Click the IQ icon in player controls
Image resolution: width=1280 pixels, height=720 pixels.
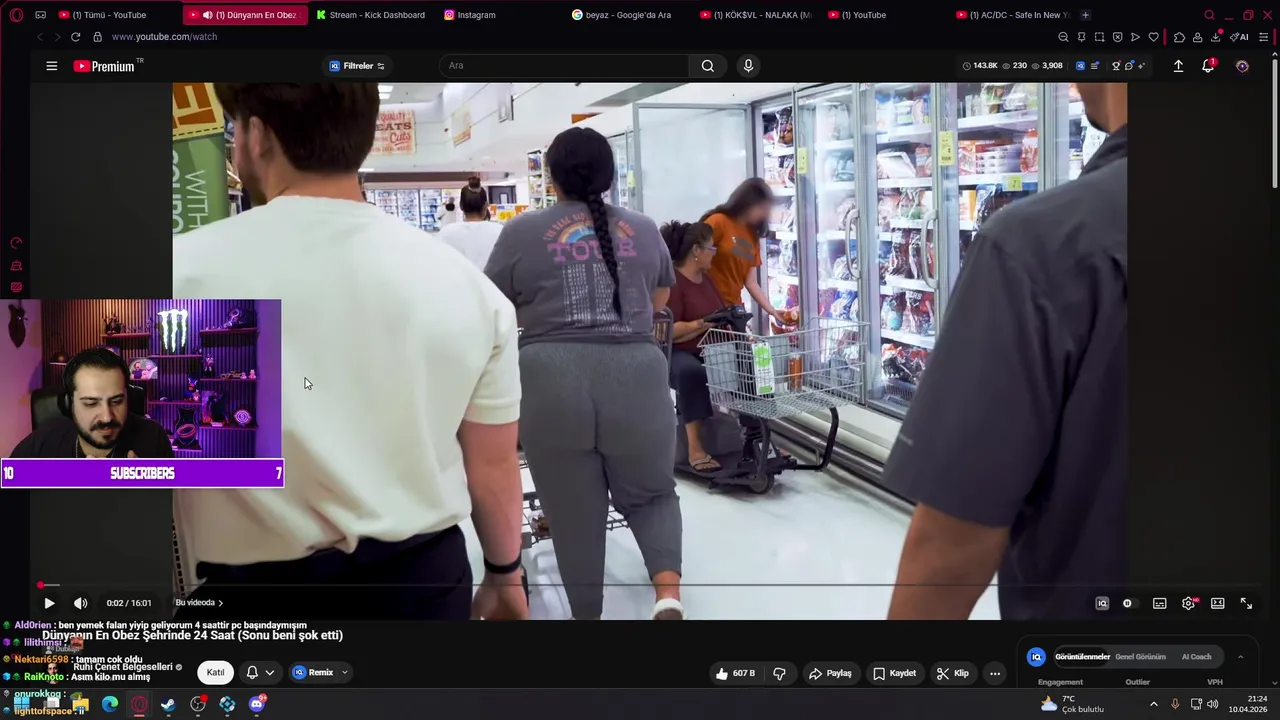pyautogui.click(x=1102, y=603)
